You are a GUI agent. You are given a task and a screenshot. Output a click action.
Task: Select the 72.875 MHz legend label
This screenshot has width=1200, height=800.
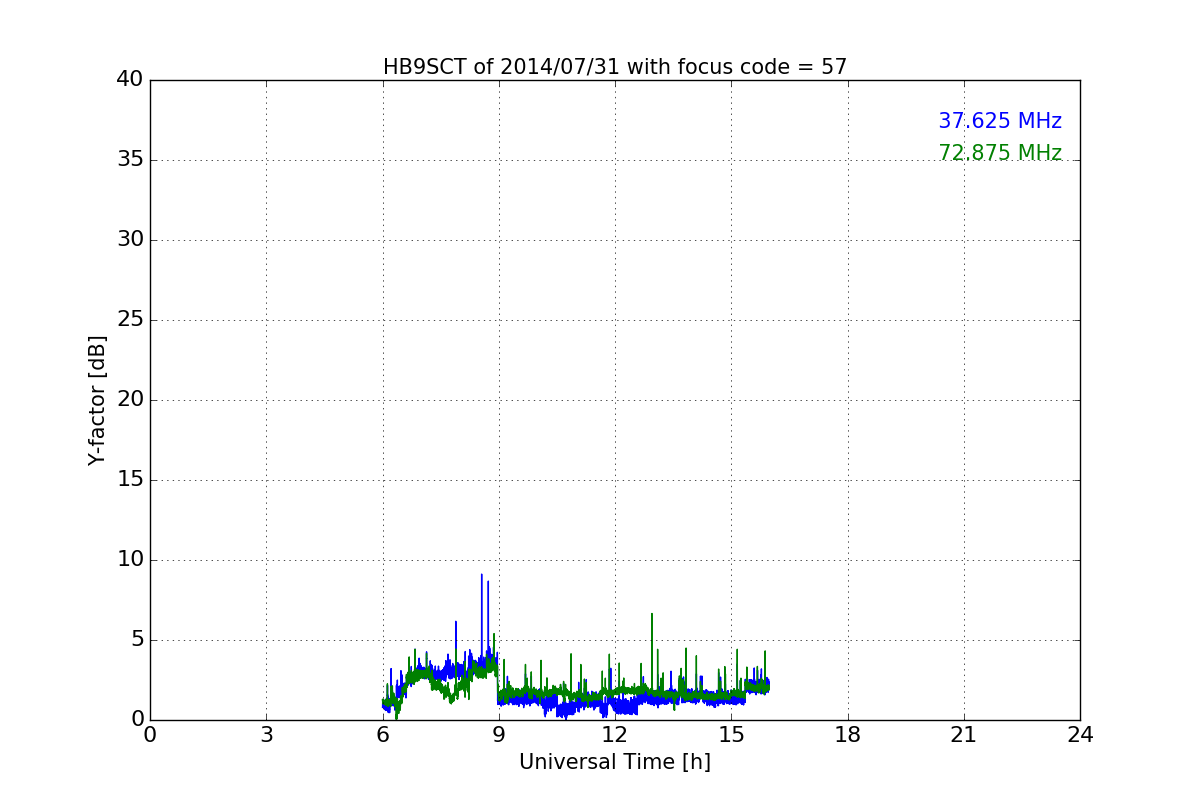click(1000, 153)
